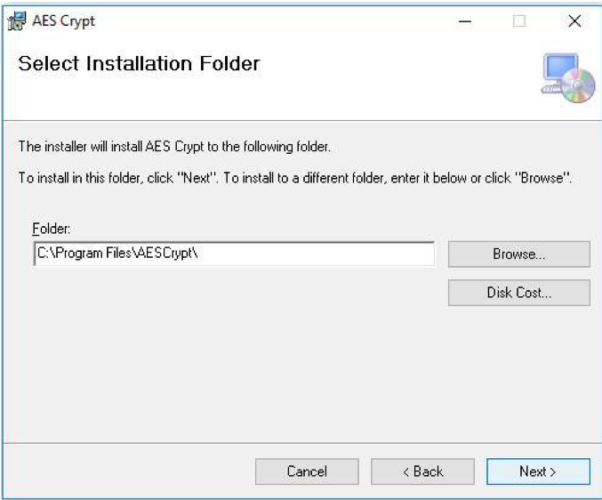The height and width of the screenshot is (500, 602).
Task: Click the "Select Installation Folder" heading
Action: pos(139,64)
